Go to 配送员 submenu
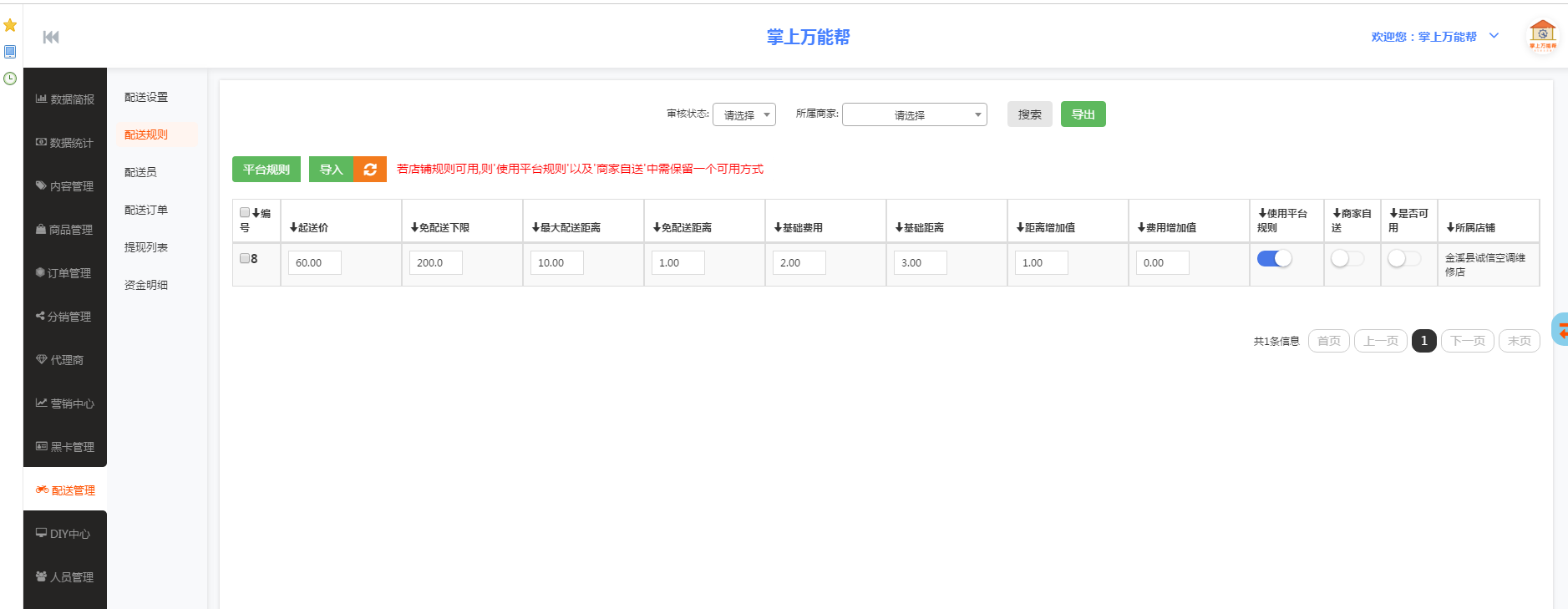Image resolution: width=1568 pixels, height=609 pixels. [x=140, y=172]
